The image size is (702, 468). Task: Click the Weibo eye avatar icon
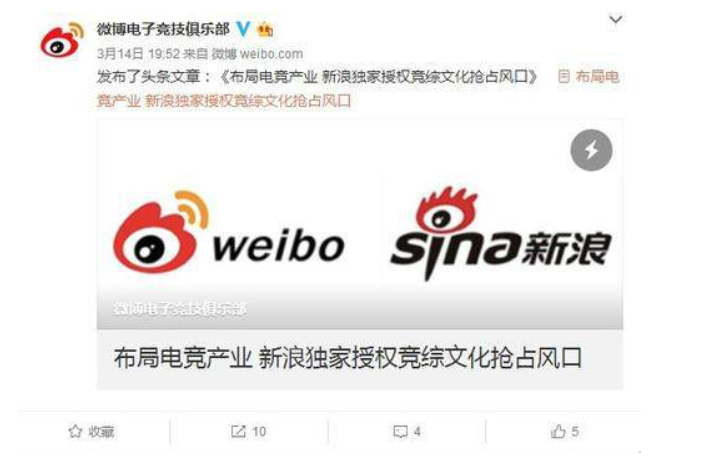point(62,40)
